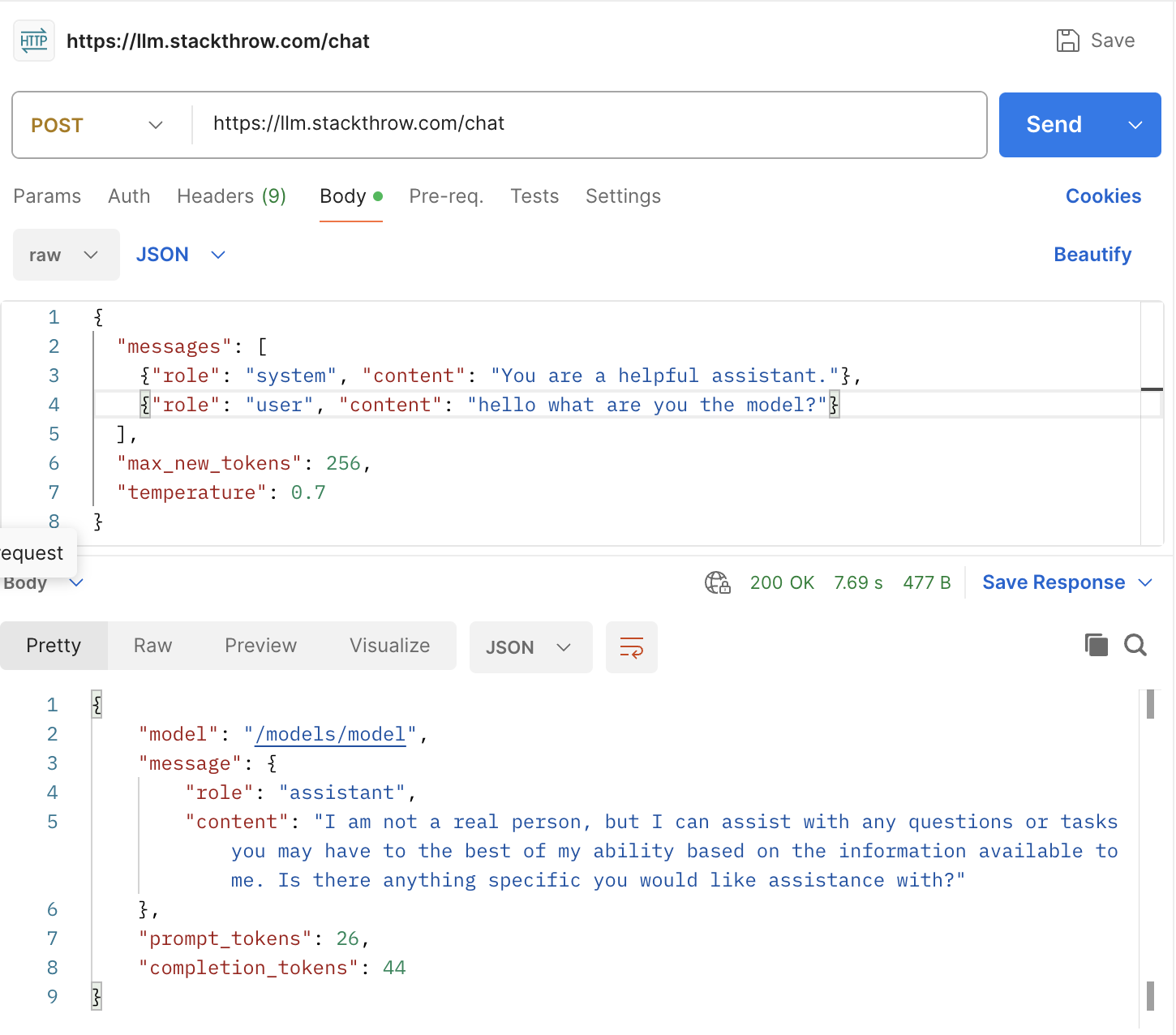Image resolution: width=1176 pixels, height=1035 pixels.
Task: Expand the Save Response options chevron
Action: (1146, 582)
